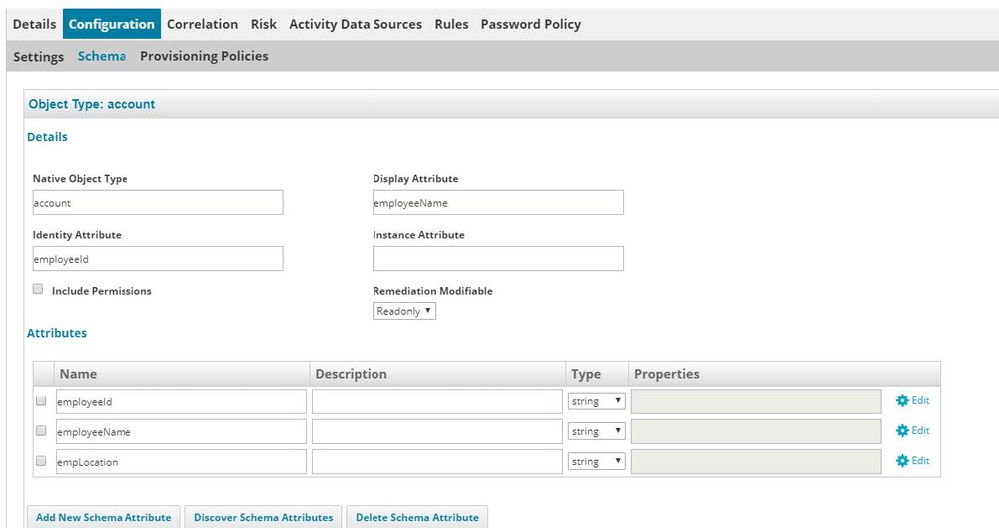Viewport: 999px width, 528px height.
Task: Open the Password Policy tab
Action: (x=531, y=24)
